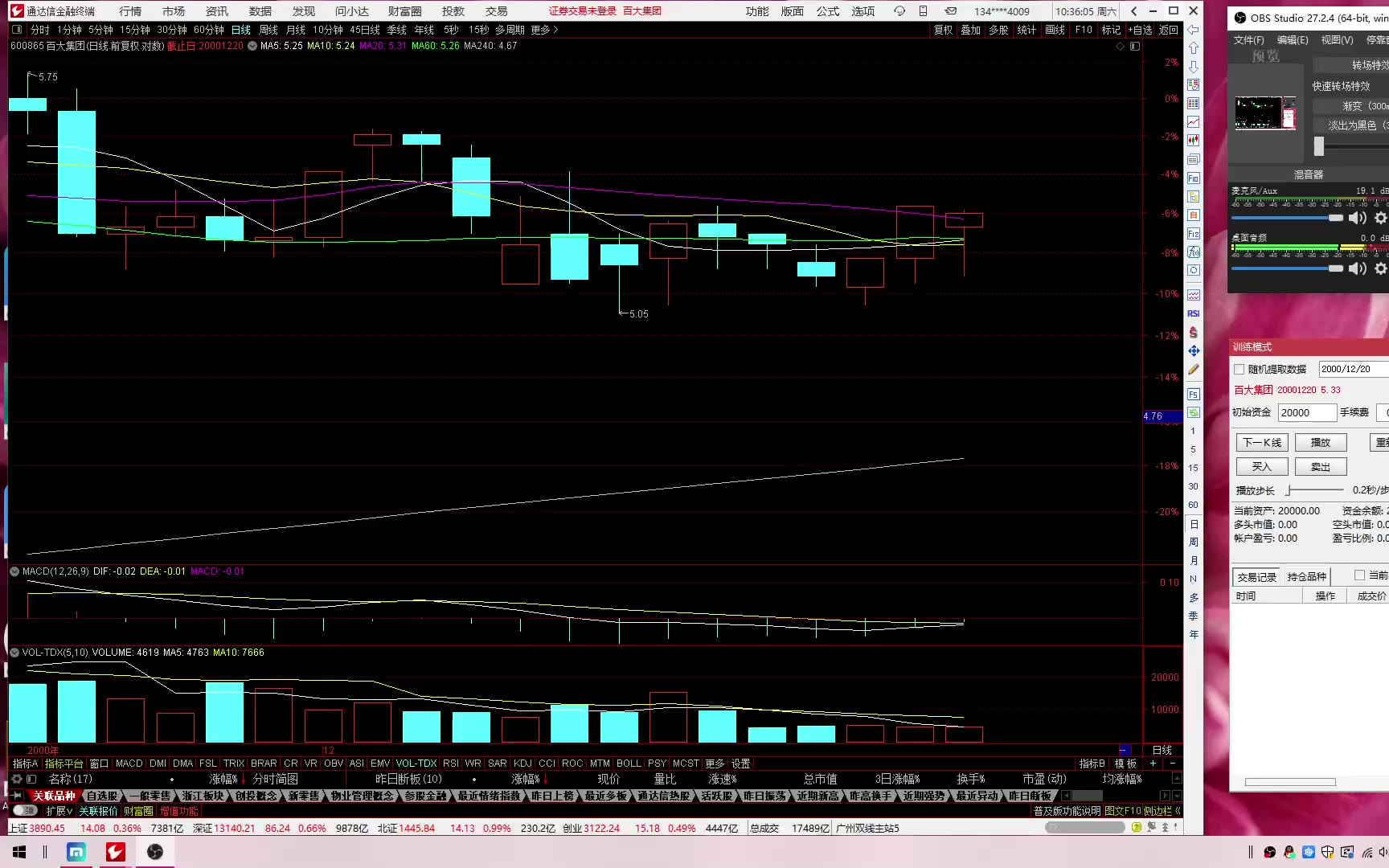
Task: Check the 随机提取数据 checkbox
Action: click(x=1239, y=370)
